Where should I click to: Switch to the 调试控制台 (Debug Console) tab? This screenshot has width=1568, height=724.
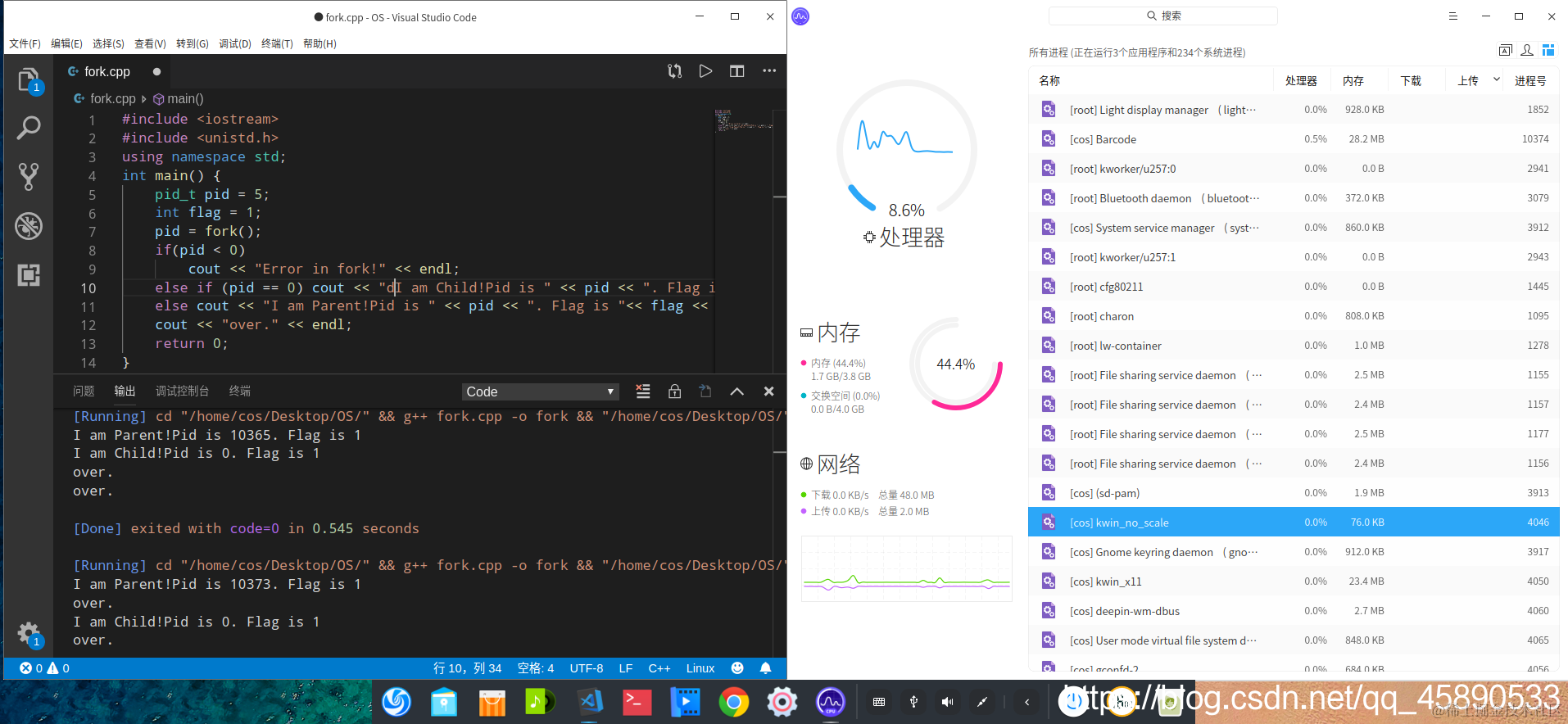182,391
